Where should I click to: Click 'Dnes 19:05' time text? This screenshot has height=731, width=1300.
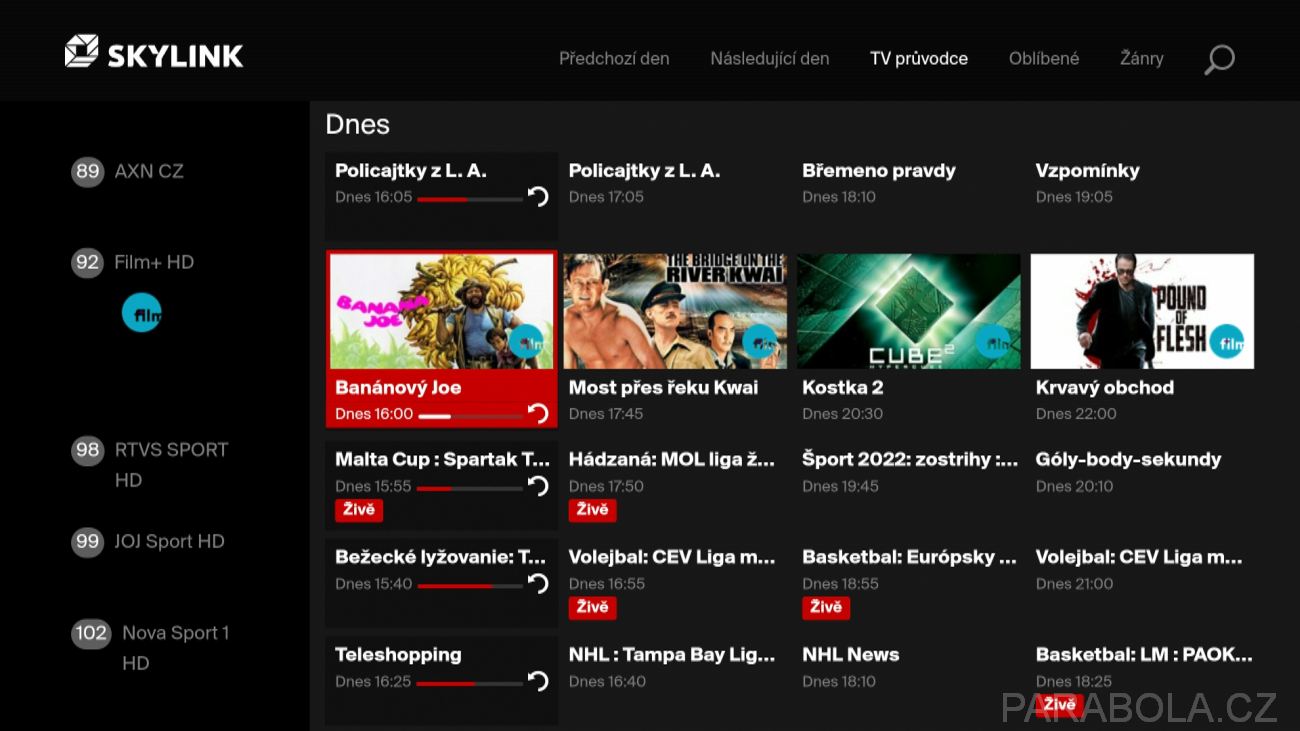tap(1074, 197)
